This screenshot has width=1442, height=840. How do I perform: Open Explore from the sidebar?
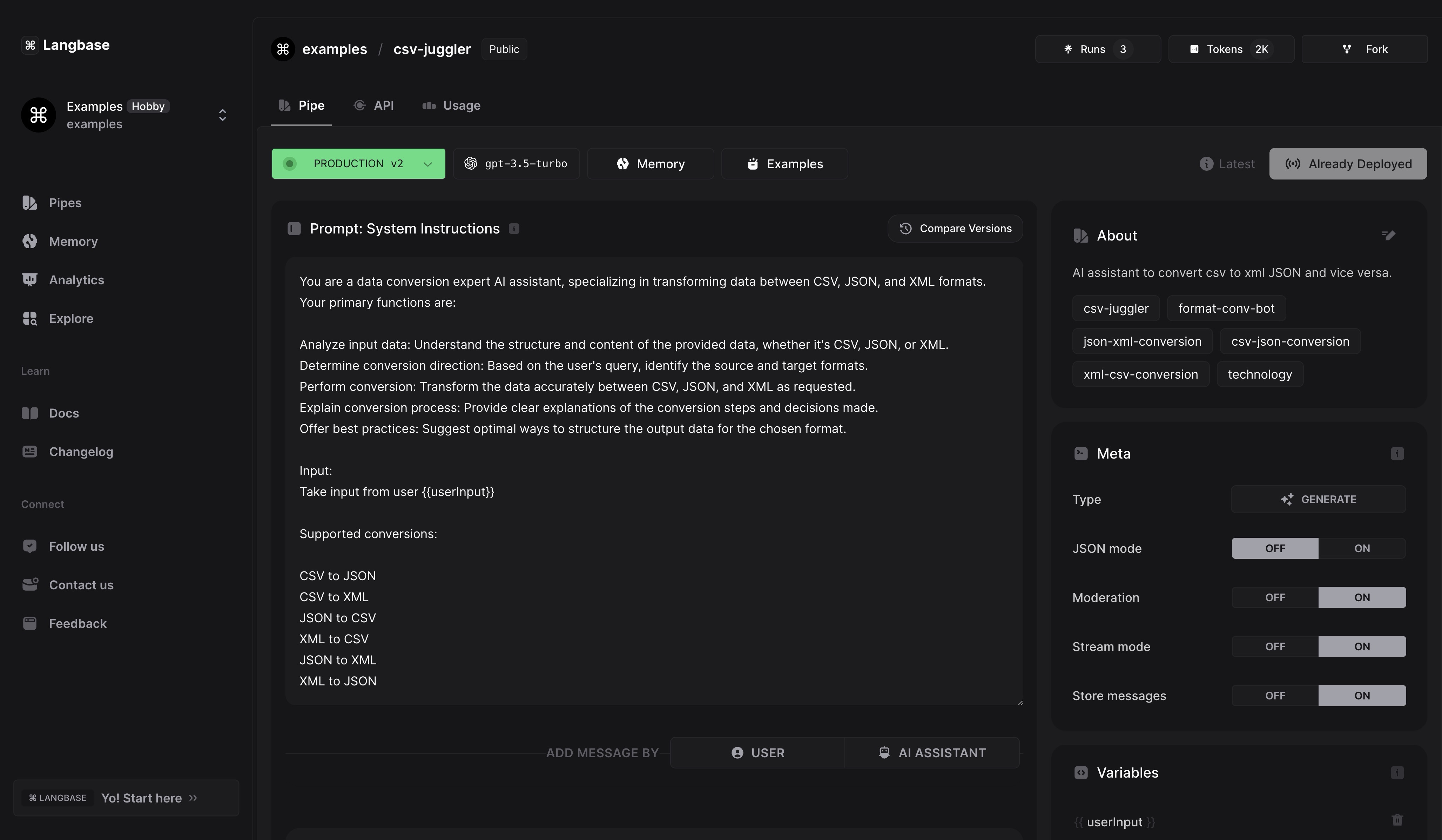pyautogui.click(x=71, y=318)
